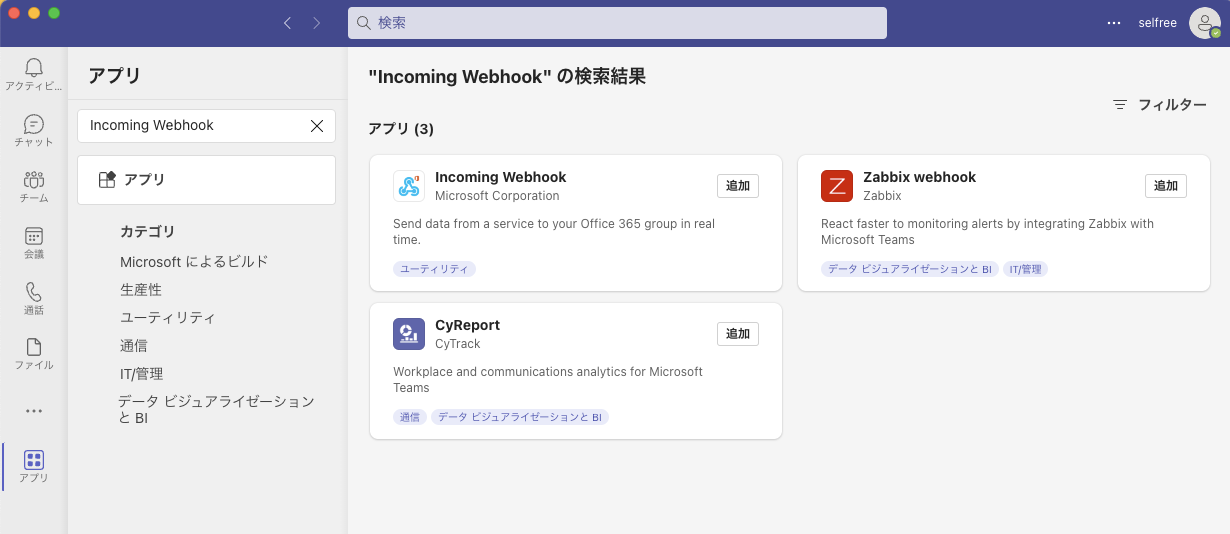Open the profile avatar menu
The image size is (1230, 534).
(x=1205, y=23)
